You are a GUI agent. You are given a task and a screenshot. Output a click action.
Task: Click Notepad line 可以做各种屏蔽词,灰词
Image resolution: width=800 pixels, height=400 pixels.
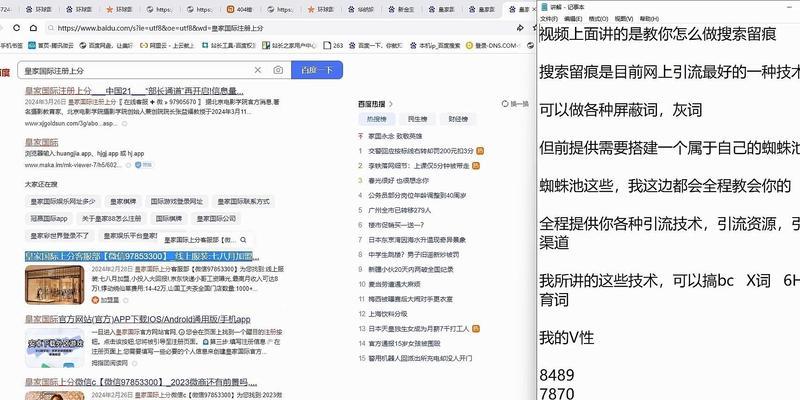[x=621, y=110]
